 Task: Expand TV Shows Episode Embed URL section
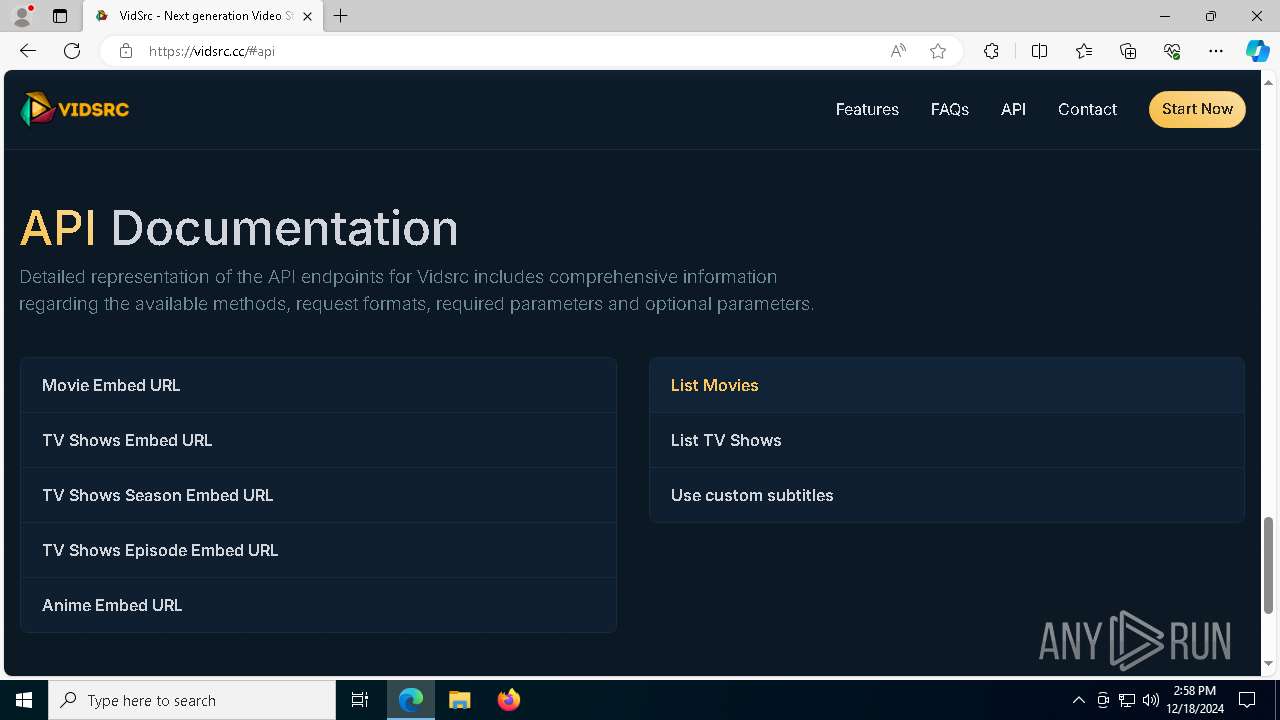click(x=318, y=550)
